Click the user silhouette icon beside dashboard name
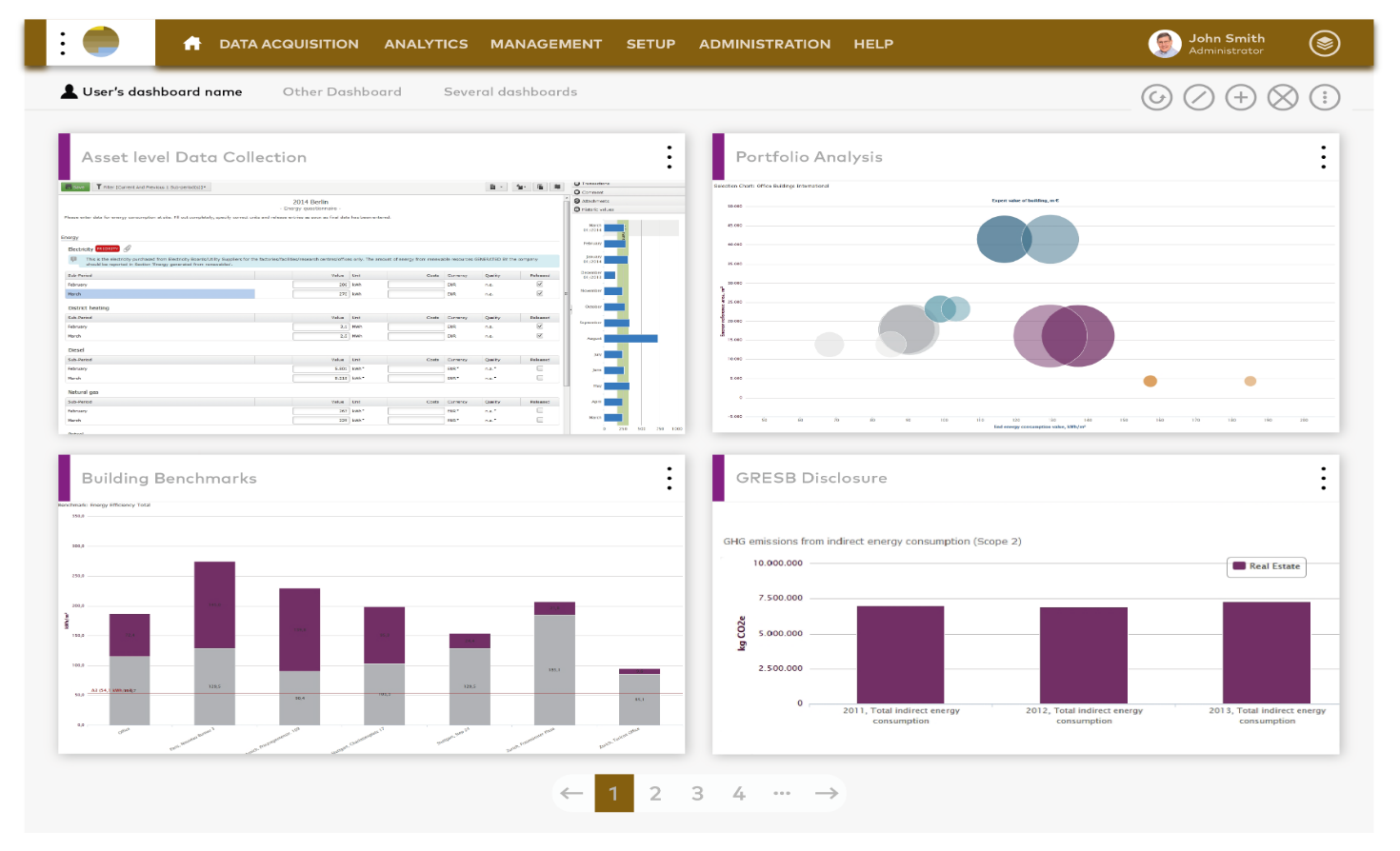Image resolution: width=1400 pixels, height=851 pixels. 69,91
